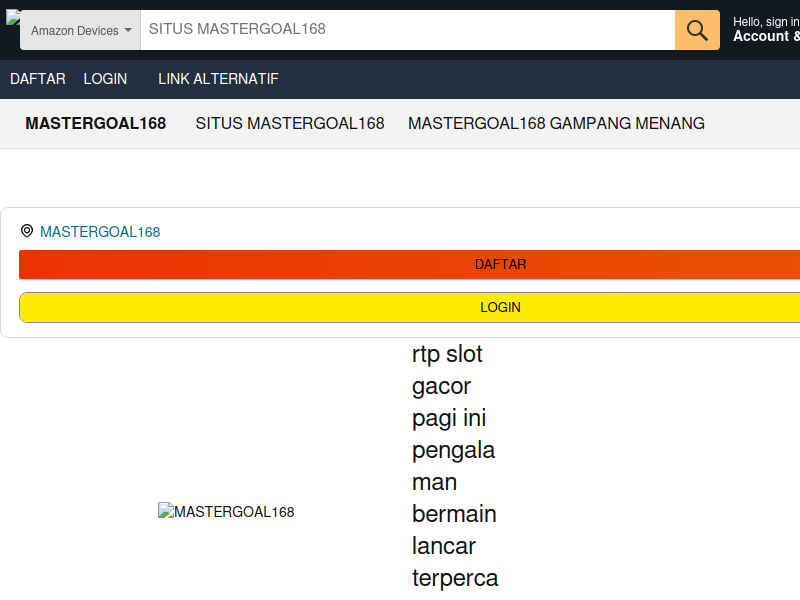The height and width of the screenshot is (600, 800).
Task: Select the MASTERGOAL168 GAMPANG MENANG tab
Action: (556, 123)
